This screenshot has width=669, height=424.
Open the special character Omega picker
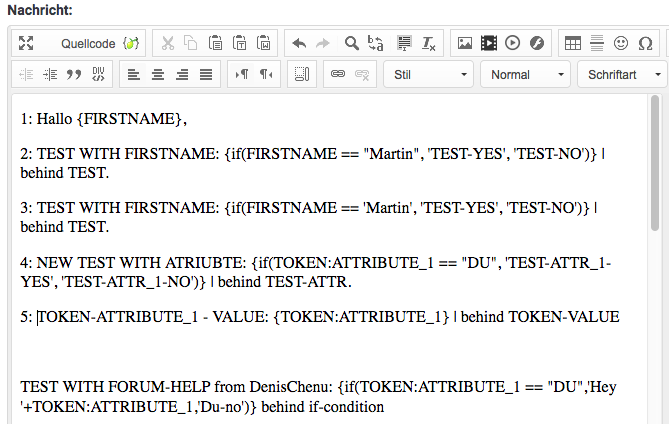[x=645, y=43]
